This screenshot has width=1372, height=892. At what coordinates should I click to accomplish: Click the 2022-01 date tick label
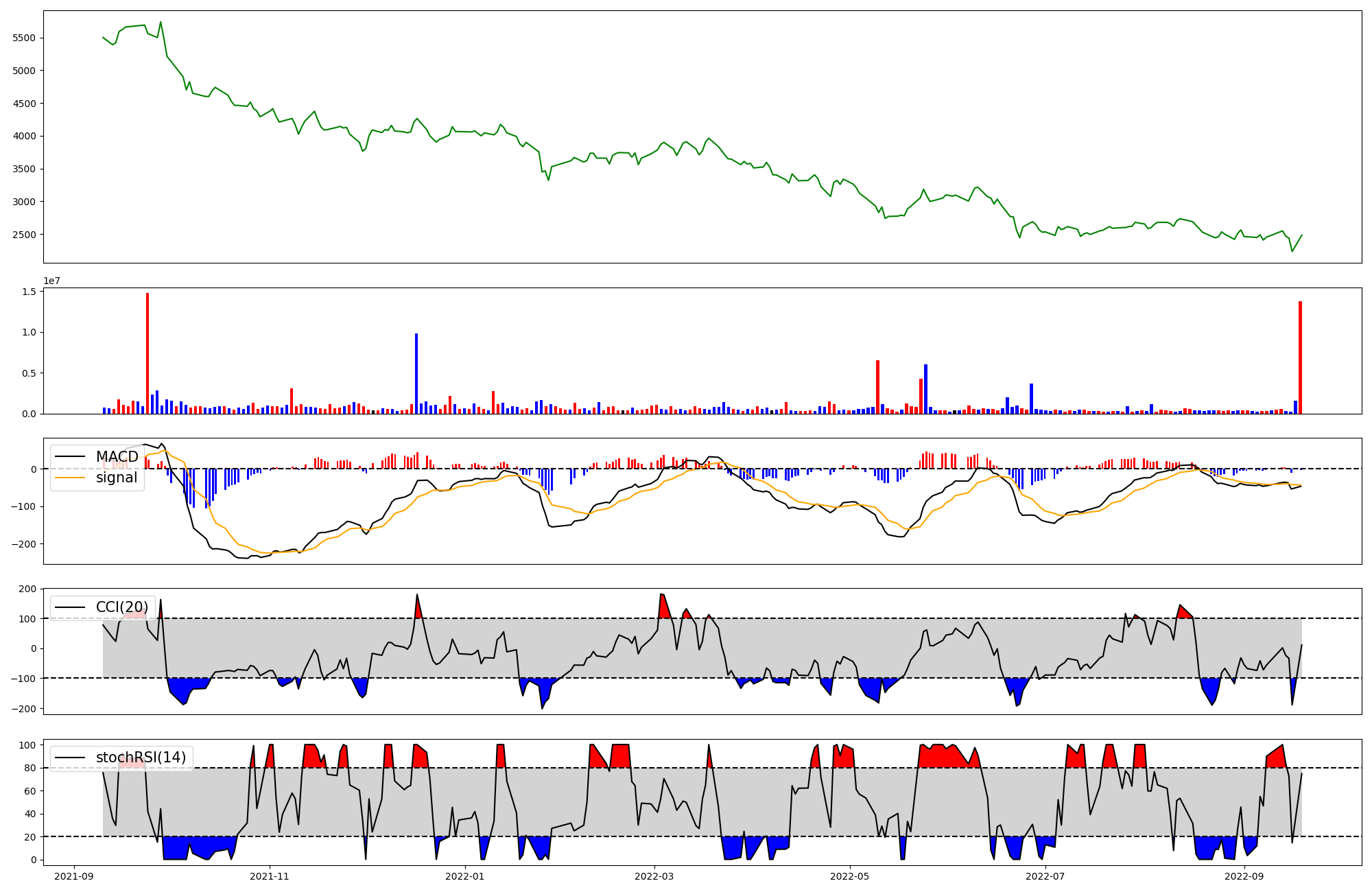coord(465,876)
